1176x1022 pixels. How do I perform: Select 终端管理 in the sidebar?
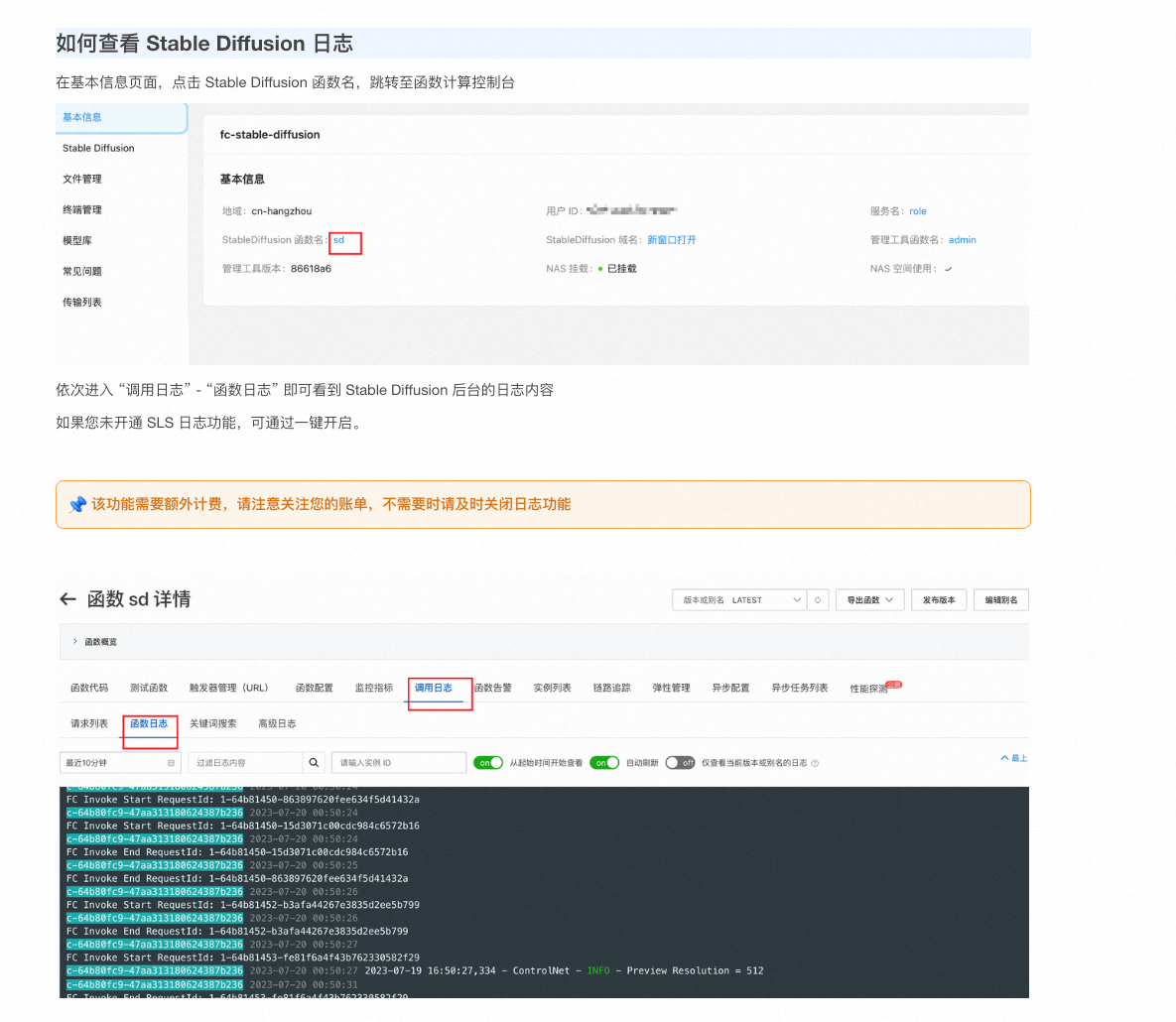[x=81, y=210]
